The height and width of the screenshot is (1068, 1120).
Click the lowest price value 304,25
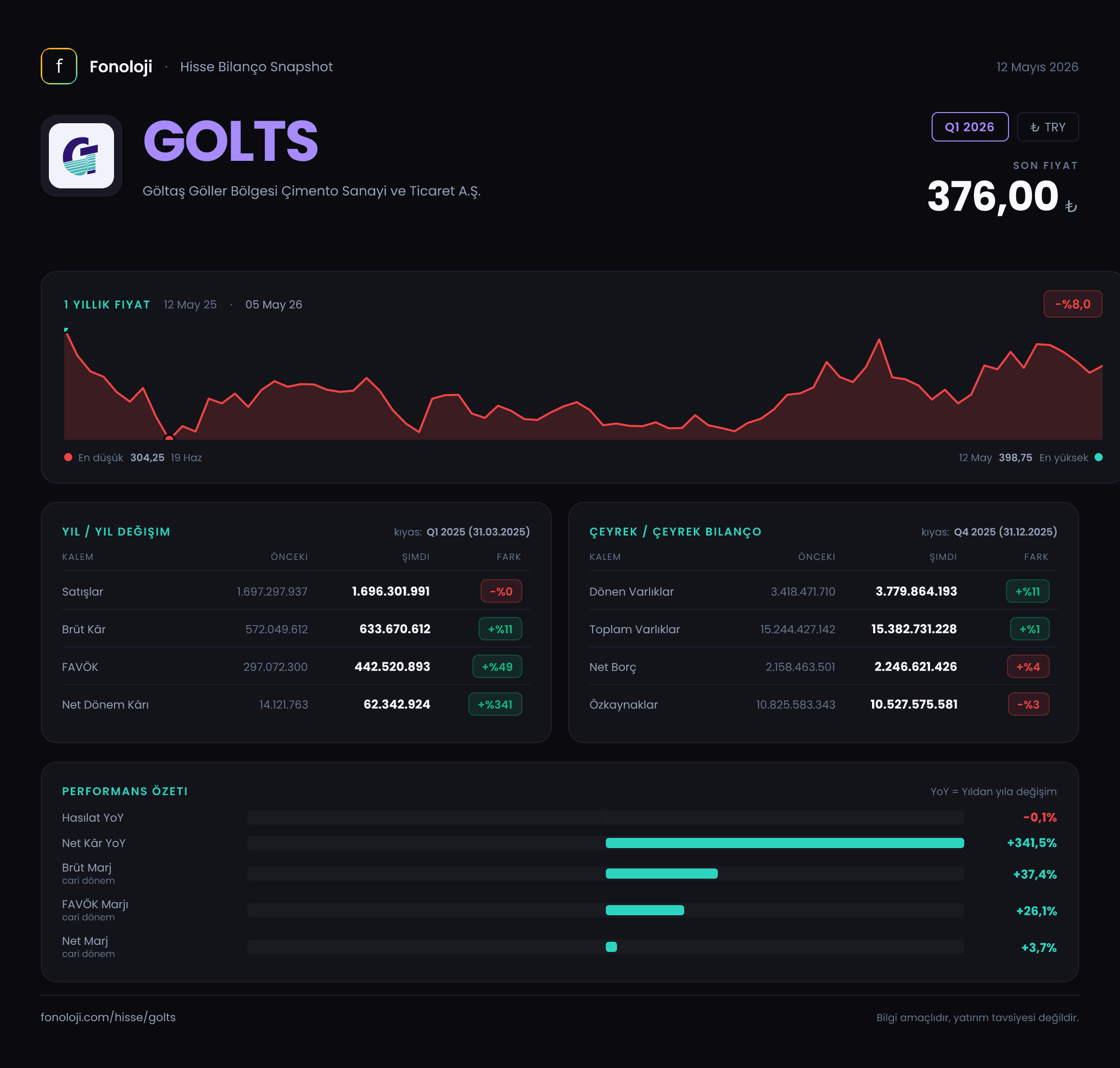click(x=147, y=457)
